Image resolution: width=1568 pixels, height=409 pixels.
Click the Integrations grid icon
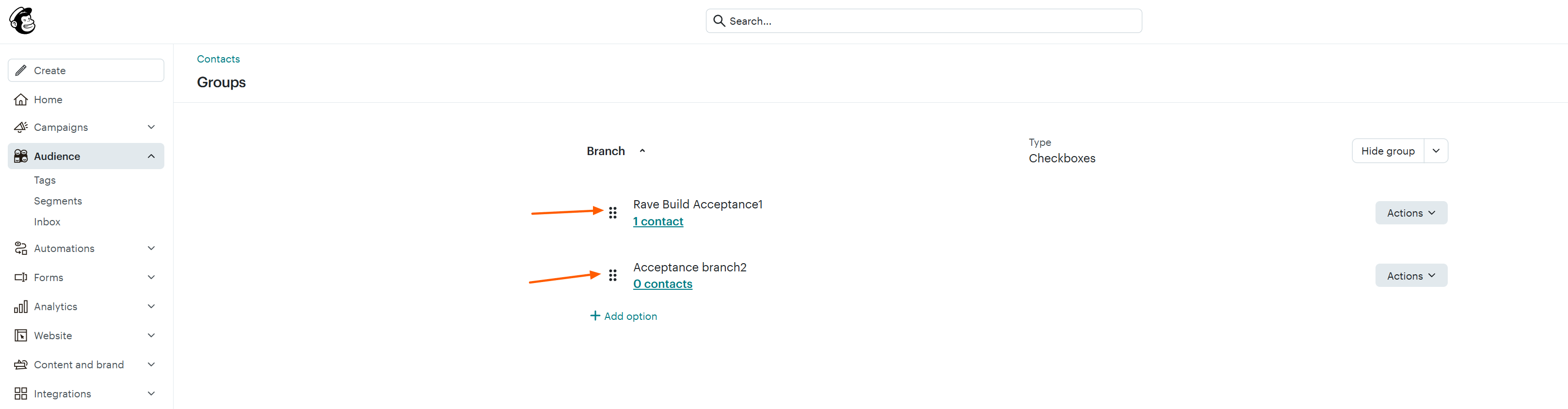(21, 394)
